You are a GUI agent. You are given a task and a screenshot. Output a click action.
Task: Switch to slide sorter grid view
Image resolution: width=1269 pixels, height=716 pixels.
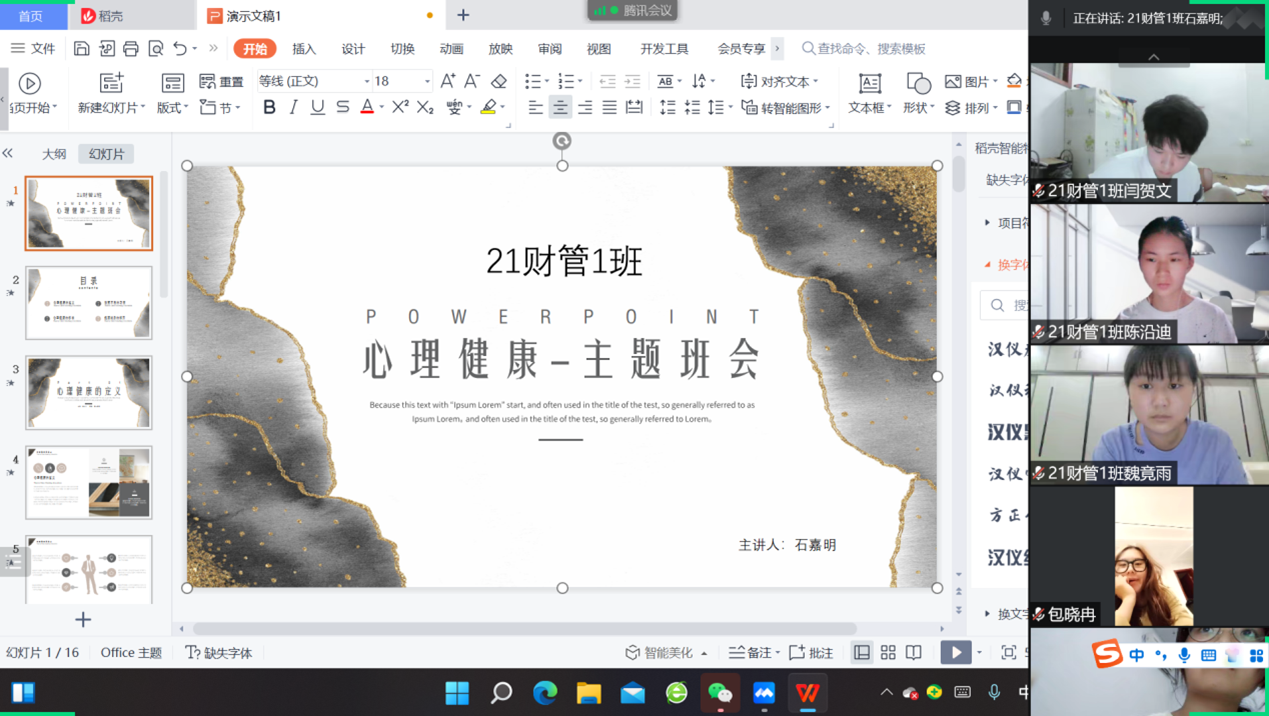(x=888, y=653)
